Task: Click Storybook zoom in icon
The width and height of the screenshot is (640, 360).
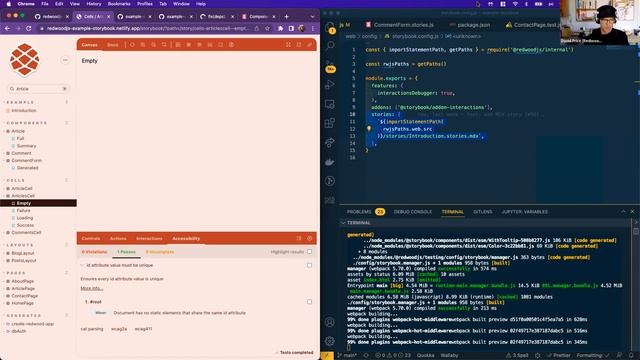Action: [142, 45]
